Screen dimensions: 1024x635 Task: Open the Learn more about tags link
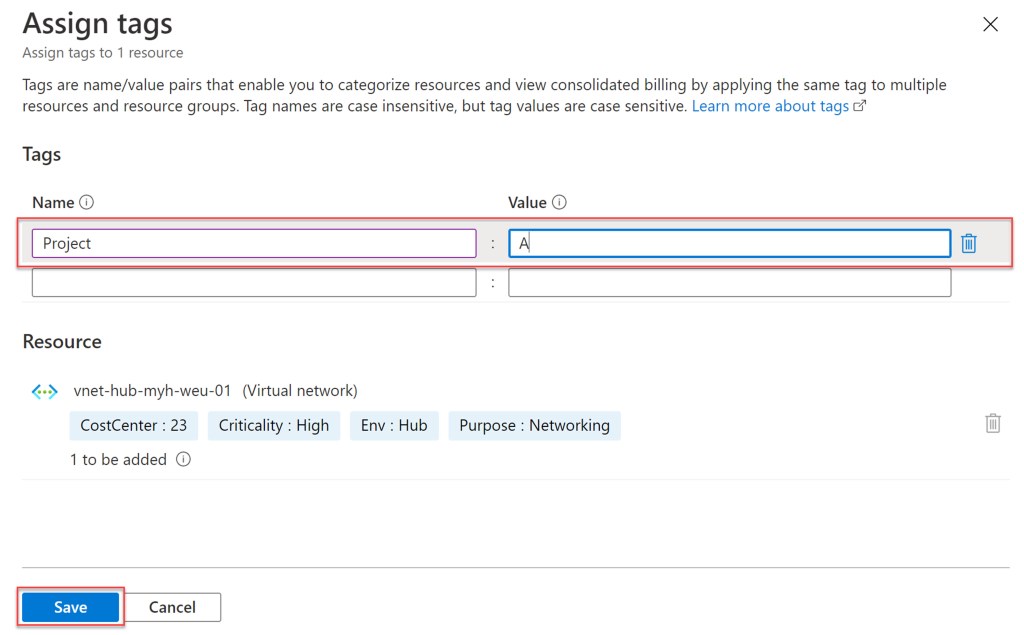pyautogui.click(x=770, y=106)
